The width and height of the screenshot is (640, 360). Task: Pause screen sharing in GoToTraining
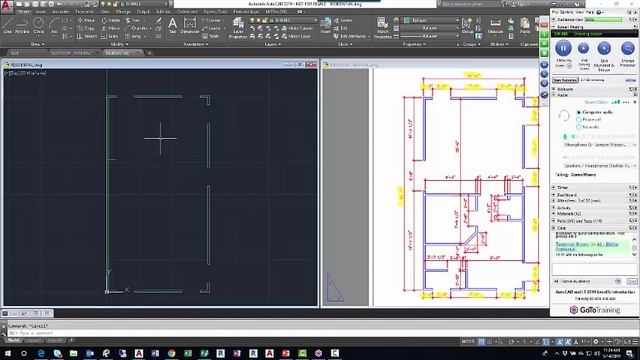tap(563, 48)
